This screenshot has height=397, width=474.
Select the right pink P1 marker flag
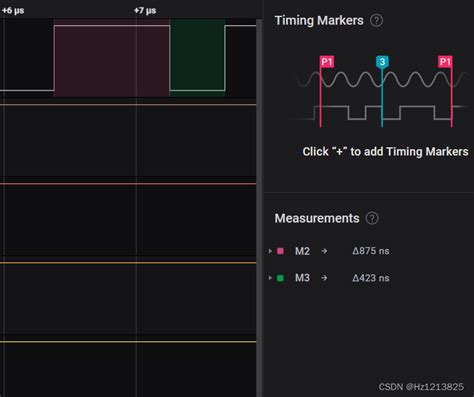pos(445,62)
